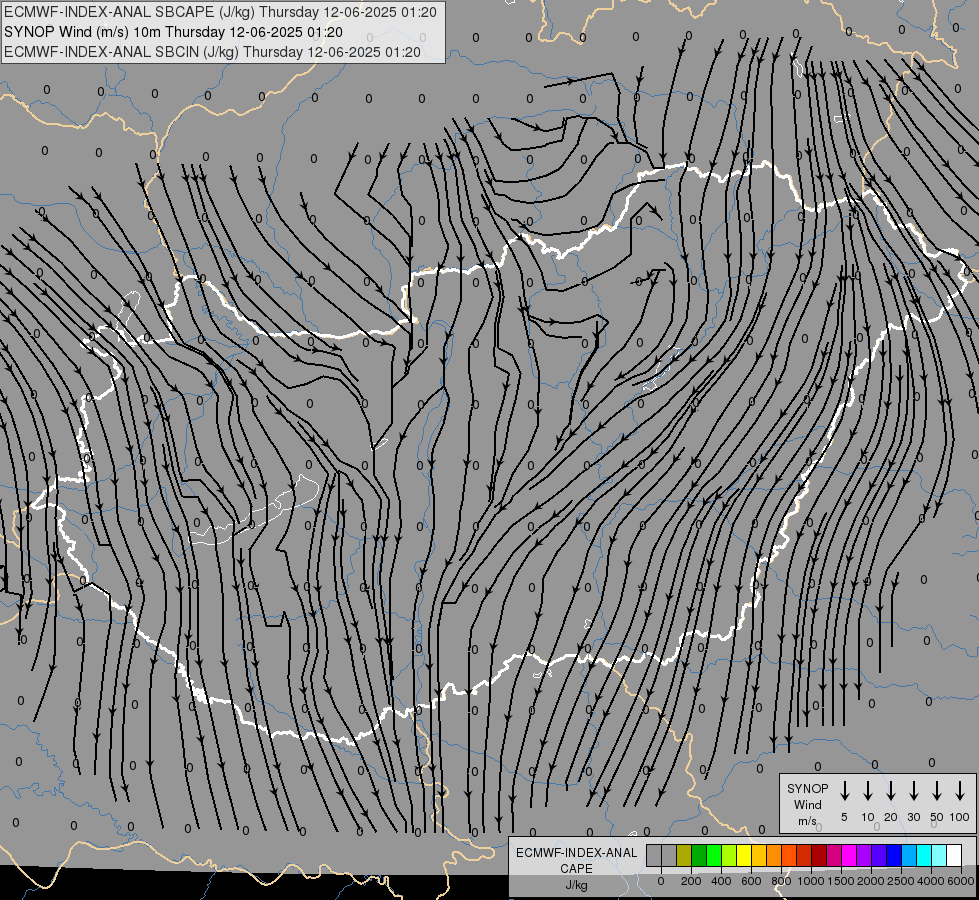The height and width of the screenshot is (900, 979).
Task: Click the 1500 tick label on CAPE scale
Action: [841, 881]
